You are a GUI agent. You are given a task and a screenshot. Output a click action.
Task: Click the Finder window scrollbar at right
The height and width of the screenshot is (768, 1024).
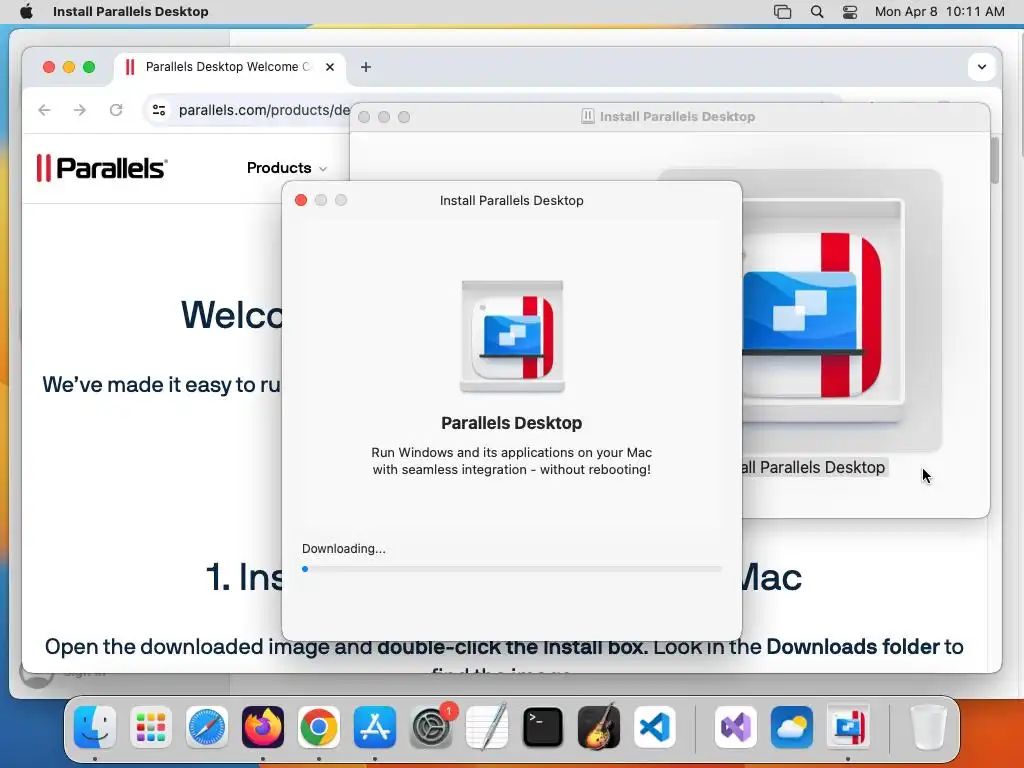pos(995,161)
